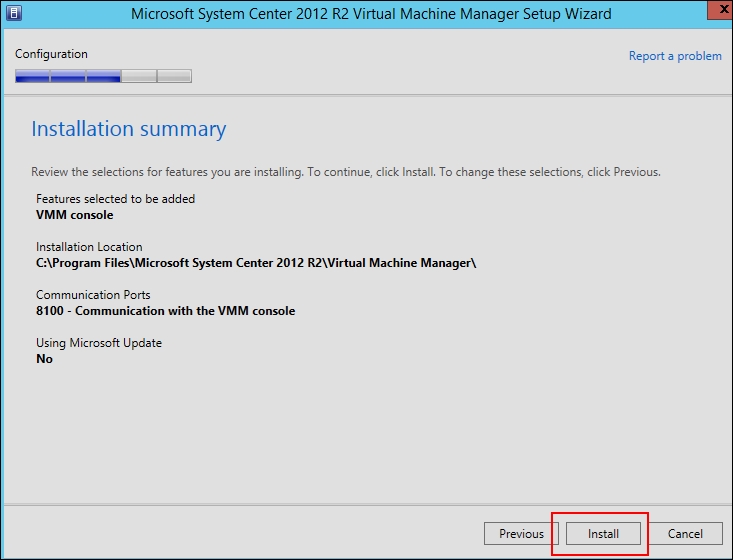Close the setup wizard window

[x=720, y=9]
